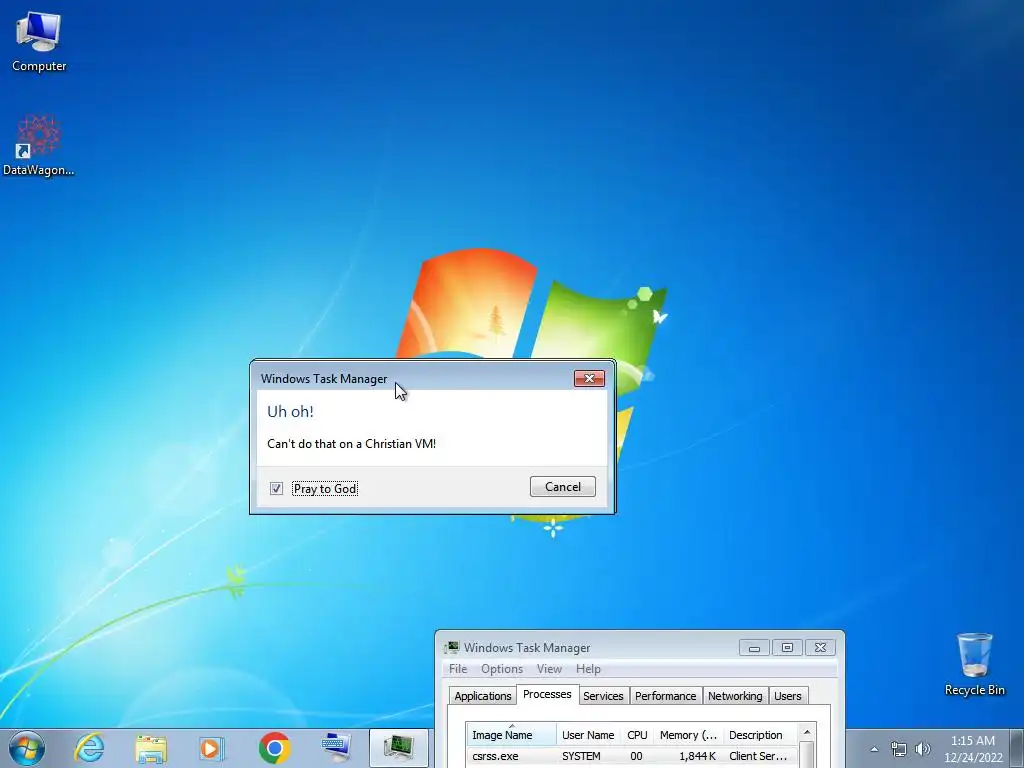
Task: Open the Computer desktop icon
Action: coord(39,42)
